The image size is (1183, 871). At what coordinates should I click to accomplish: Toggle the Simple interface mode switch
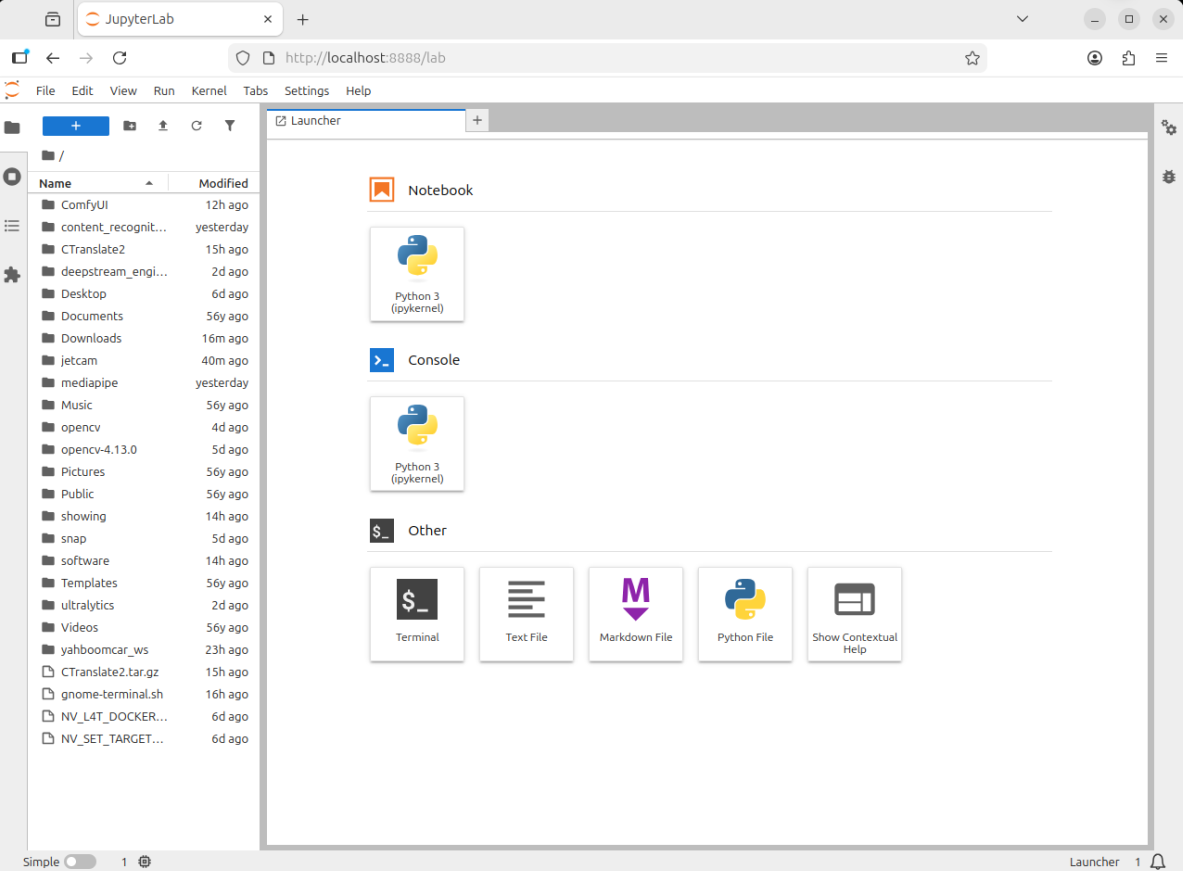click(x=80, y=861)
